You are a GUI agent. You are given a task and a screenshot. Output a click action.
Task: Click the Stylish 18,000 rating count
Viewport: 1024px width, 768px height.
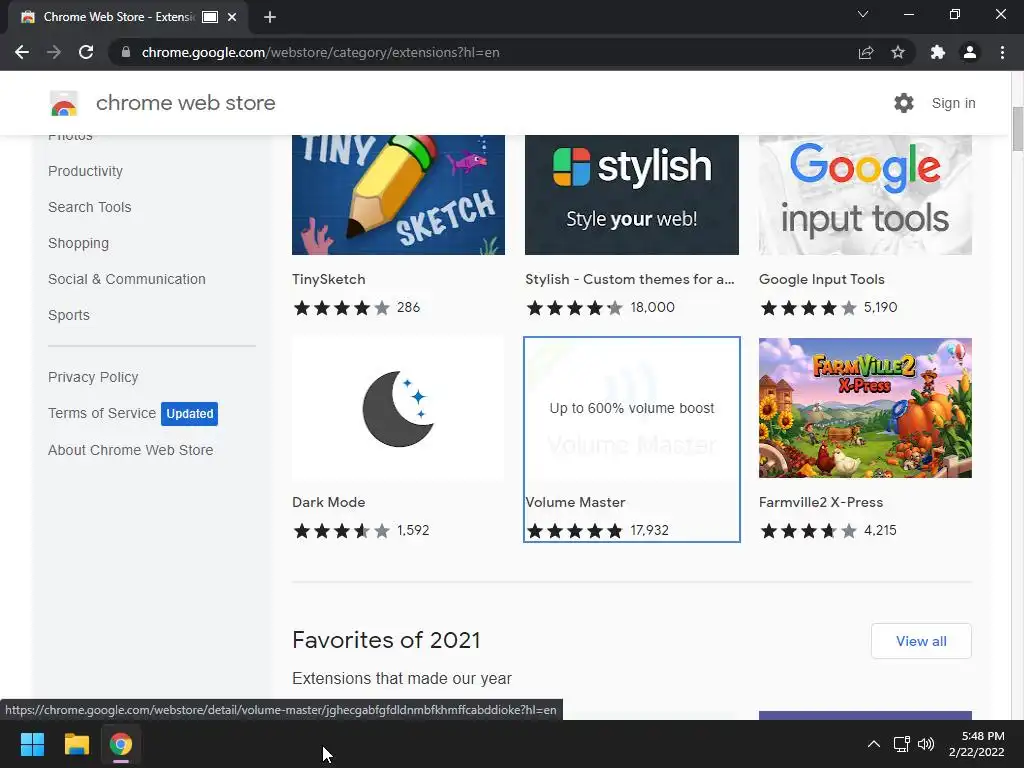(x=652, y=308)
